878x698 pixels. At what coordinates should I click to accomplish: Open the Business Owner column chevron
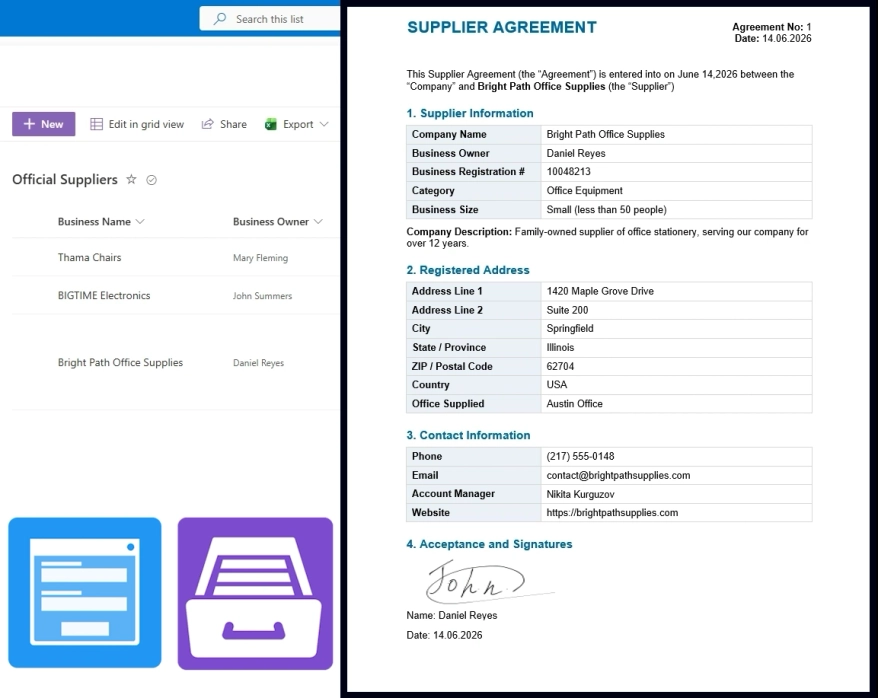pos(318,222)
